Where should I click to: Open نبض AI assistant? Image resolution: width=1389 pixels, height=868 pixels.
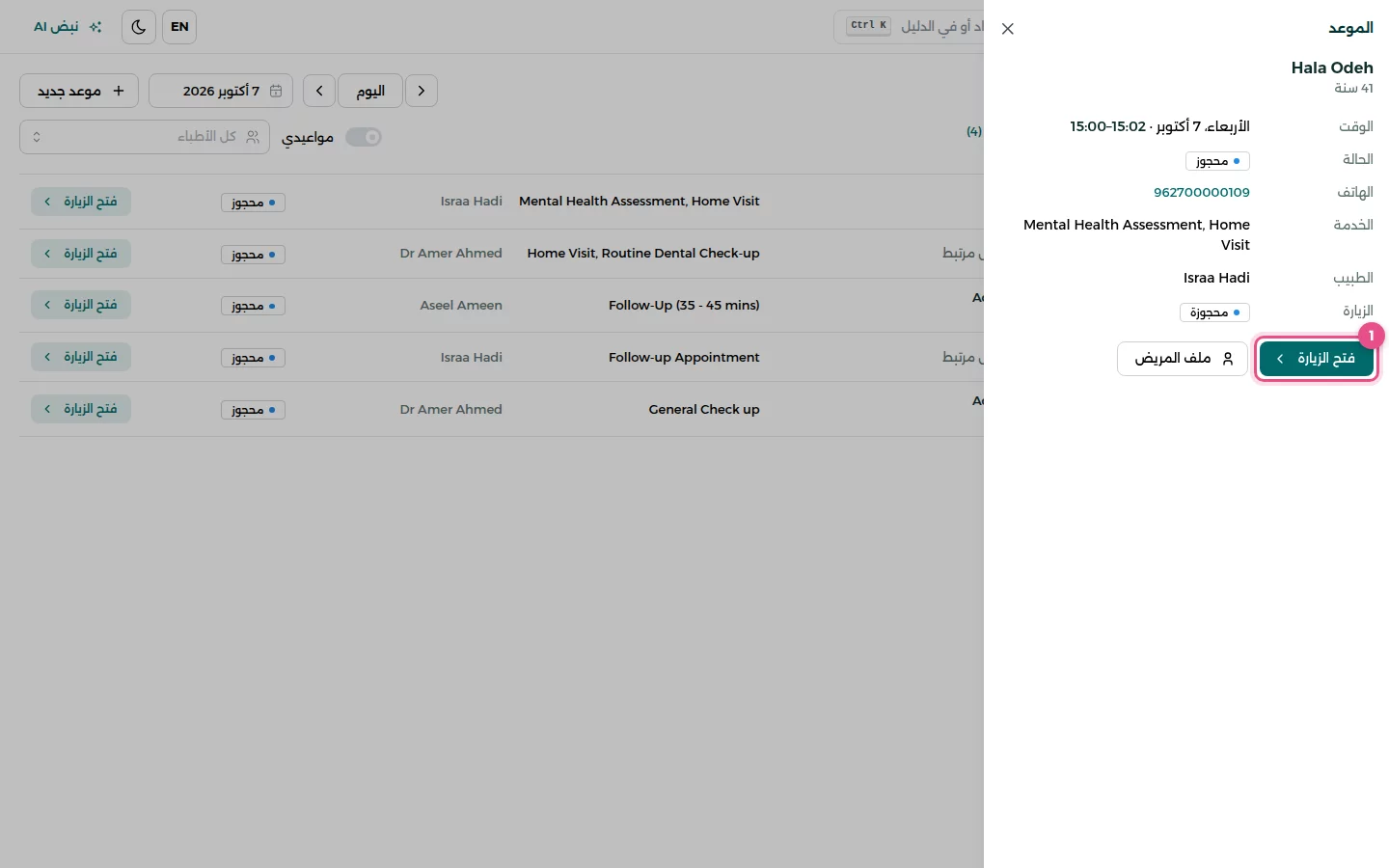[x=68, y=27]
